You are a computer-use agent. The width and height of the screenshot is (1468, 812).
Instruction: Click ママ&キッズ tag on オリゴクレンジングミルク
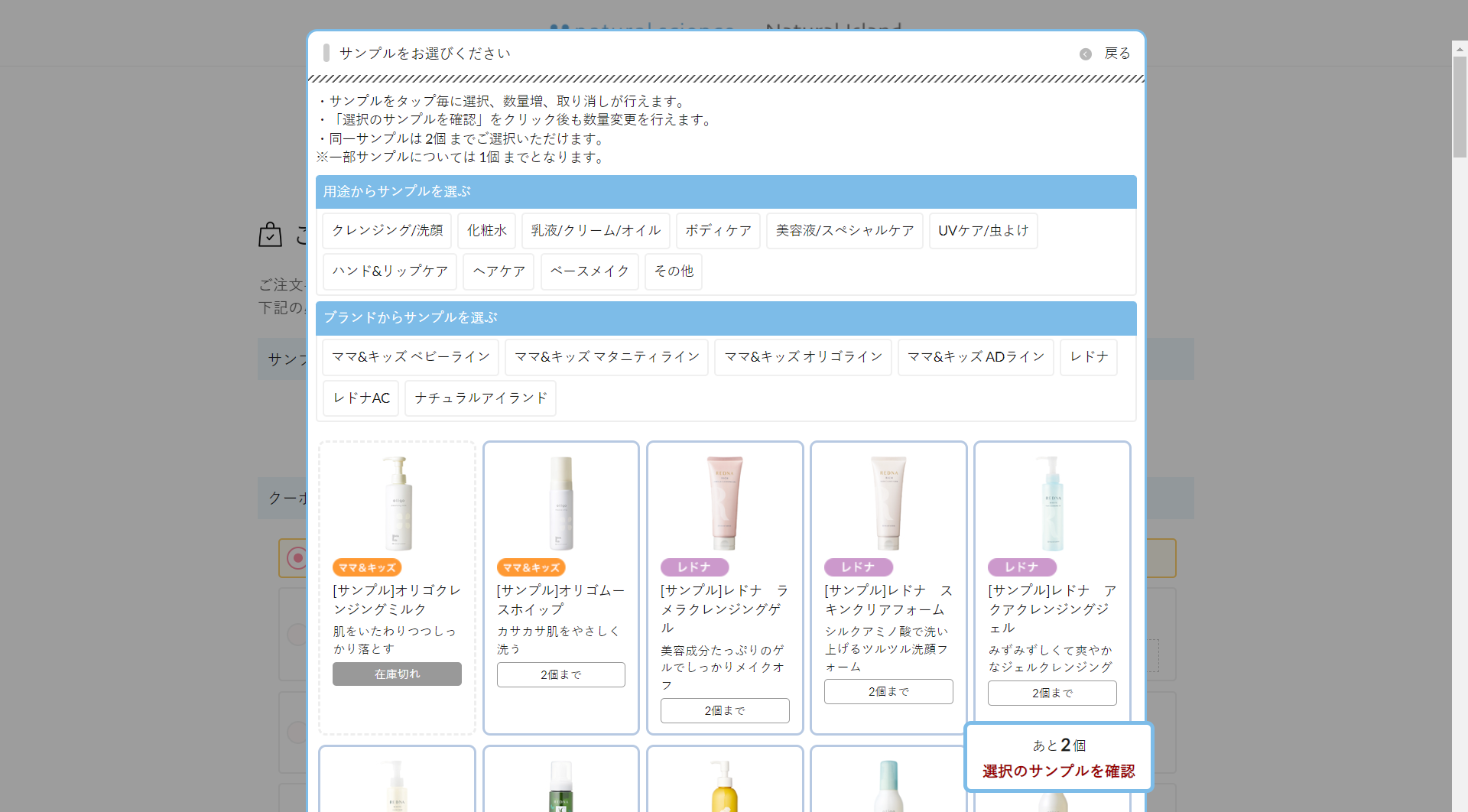coord(367,567)
